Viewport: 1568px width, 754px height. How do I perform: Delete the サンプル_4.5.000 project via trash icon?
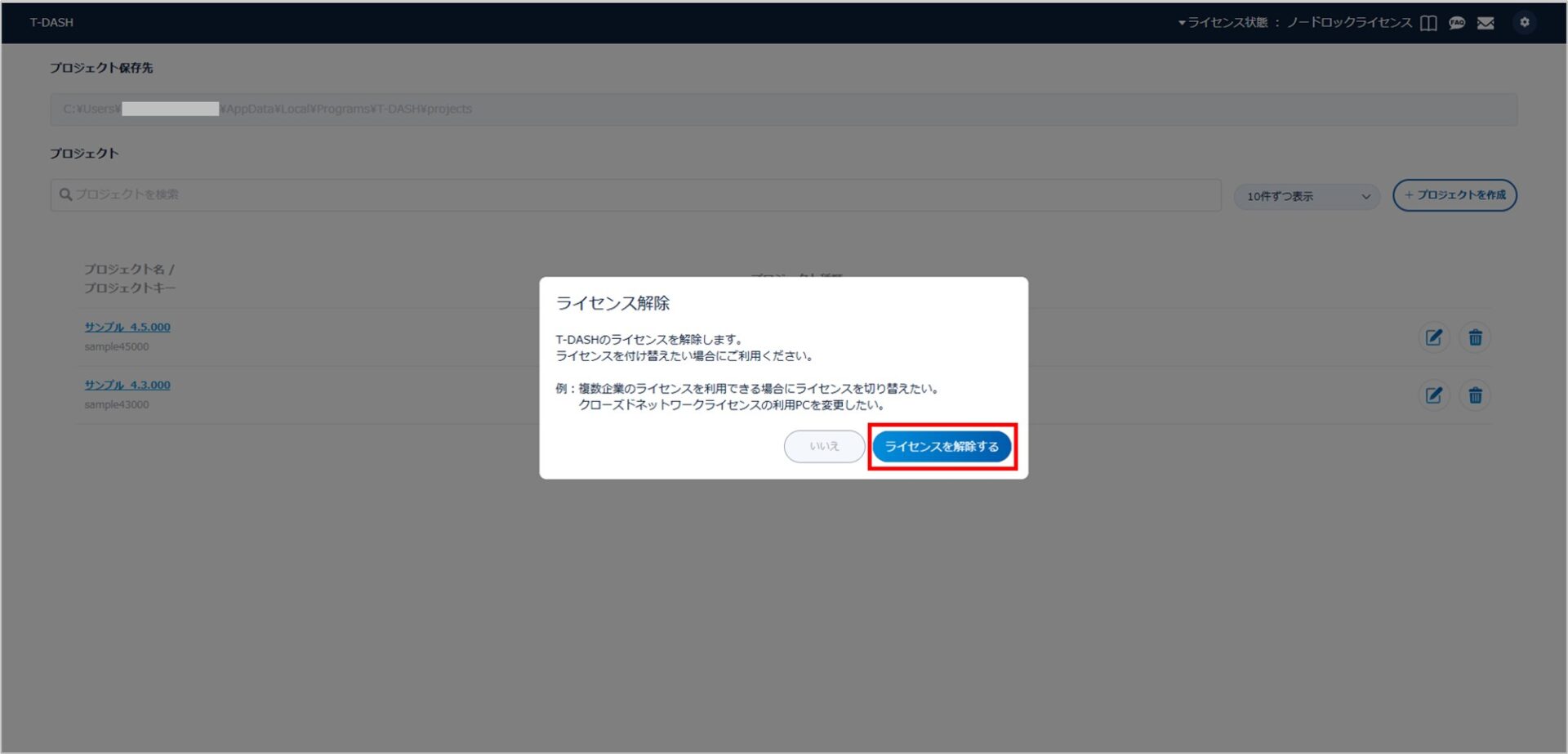tap(1475, 337)
